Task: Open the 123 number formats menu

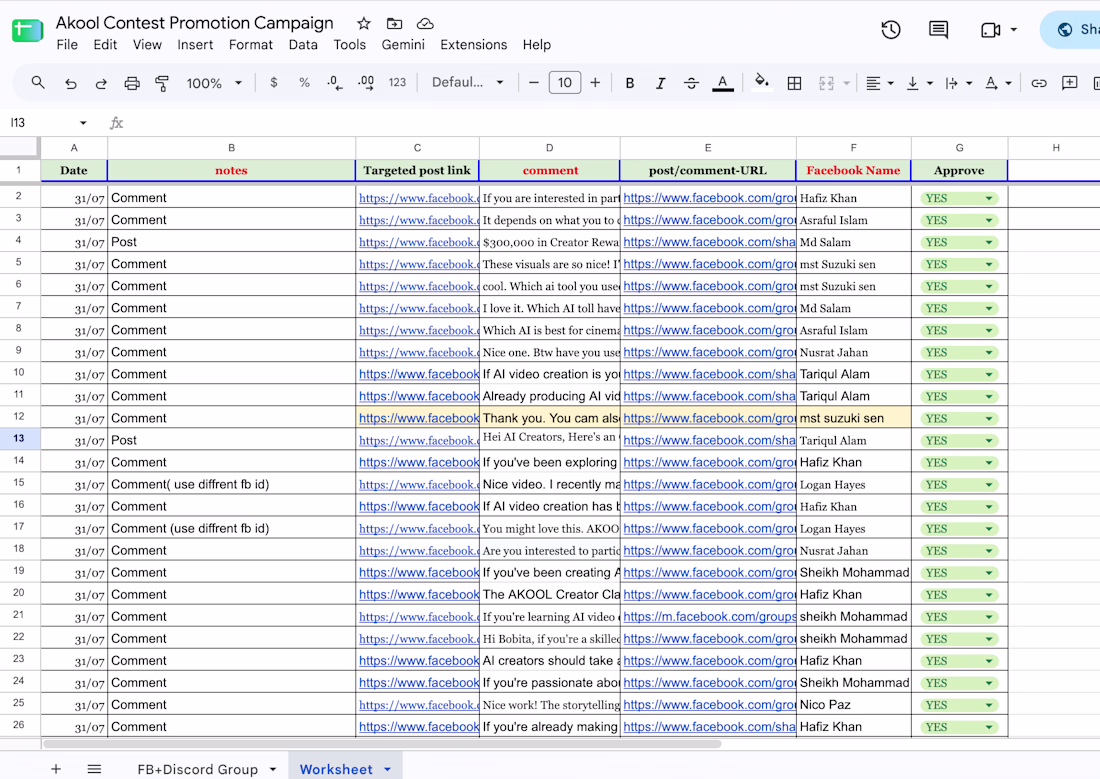Action: pos(397,83)
